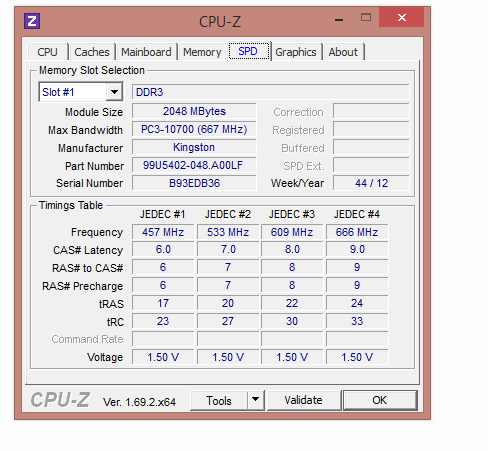The height and width of the screenshot is (451, 488).
Task: Show the About tab
Action: [343, 52]
